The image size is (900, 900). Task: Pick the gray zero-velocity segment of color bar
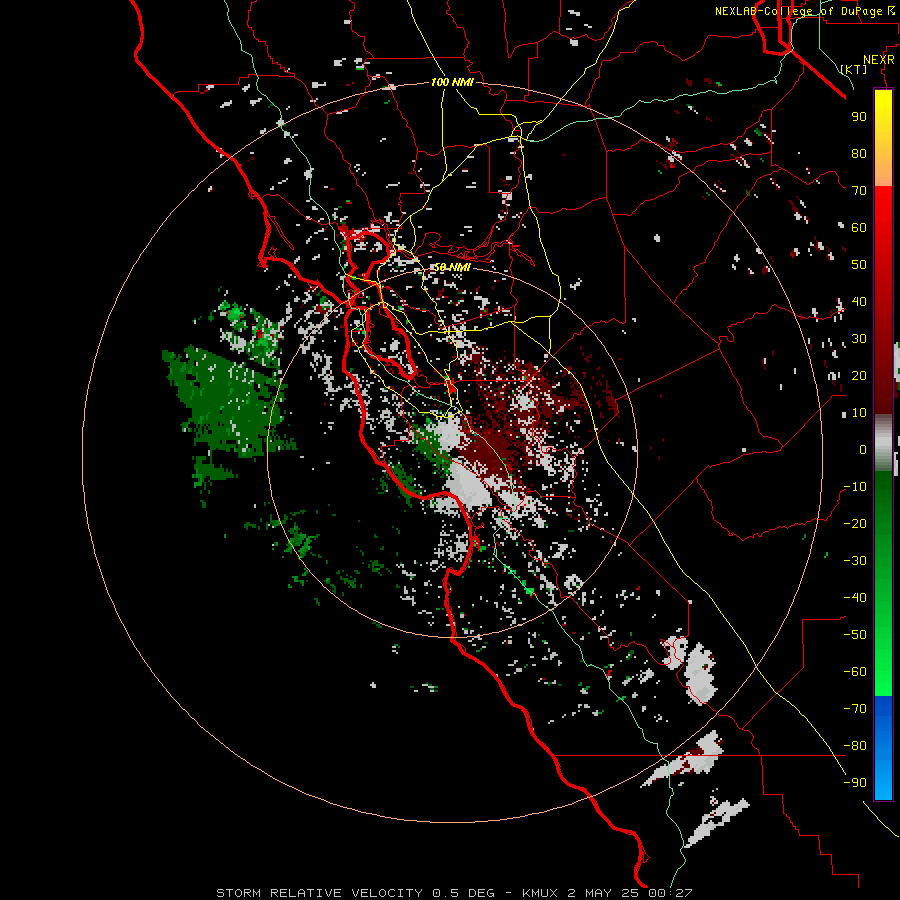point(883,442)
